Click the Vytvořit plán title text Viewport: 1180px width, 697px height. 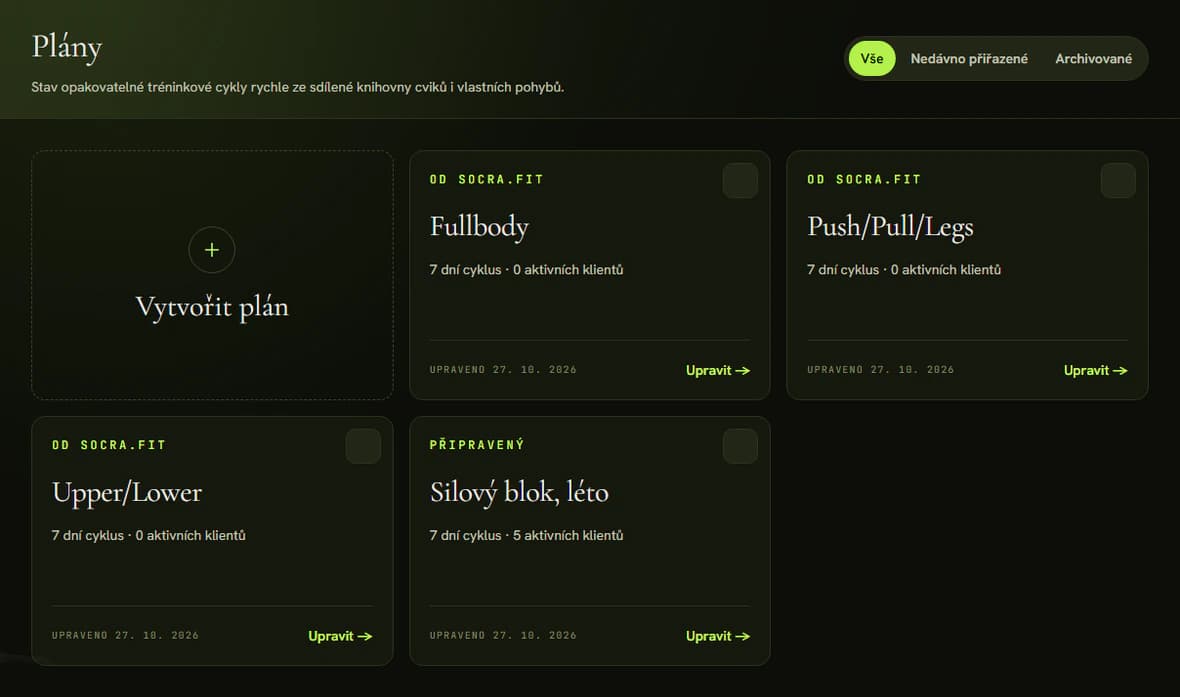[x=212, y=307]
